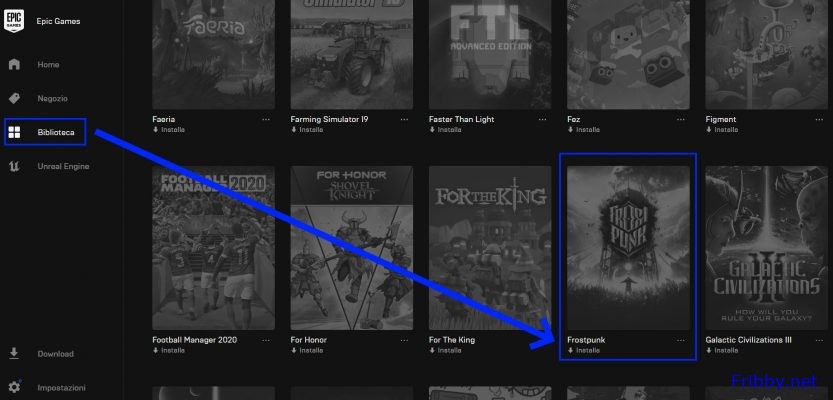Open the three-dot menu for Fez

pyautogui.click(x=681, y=120)
